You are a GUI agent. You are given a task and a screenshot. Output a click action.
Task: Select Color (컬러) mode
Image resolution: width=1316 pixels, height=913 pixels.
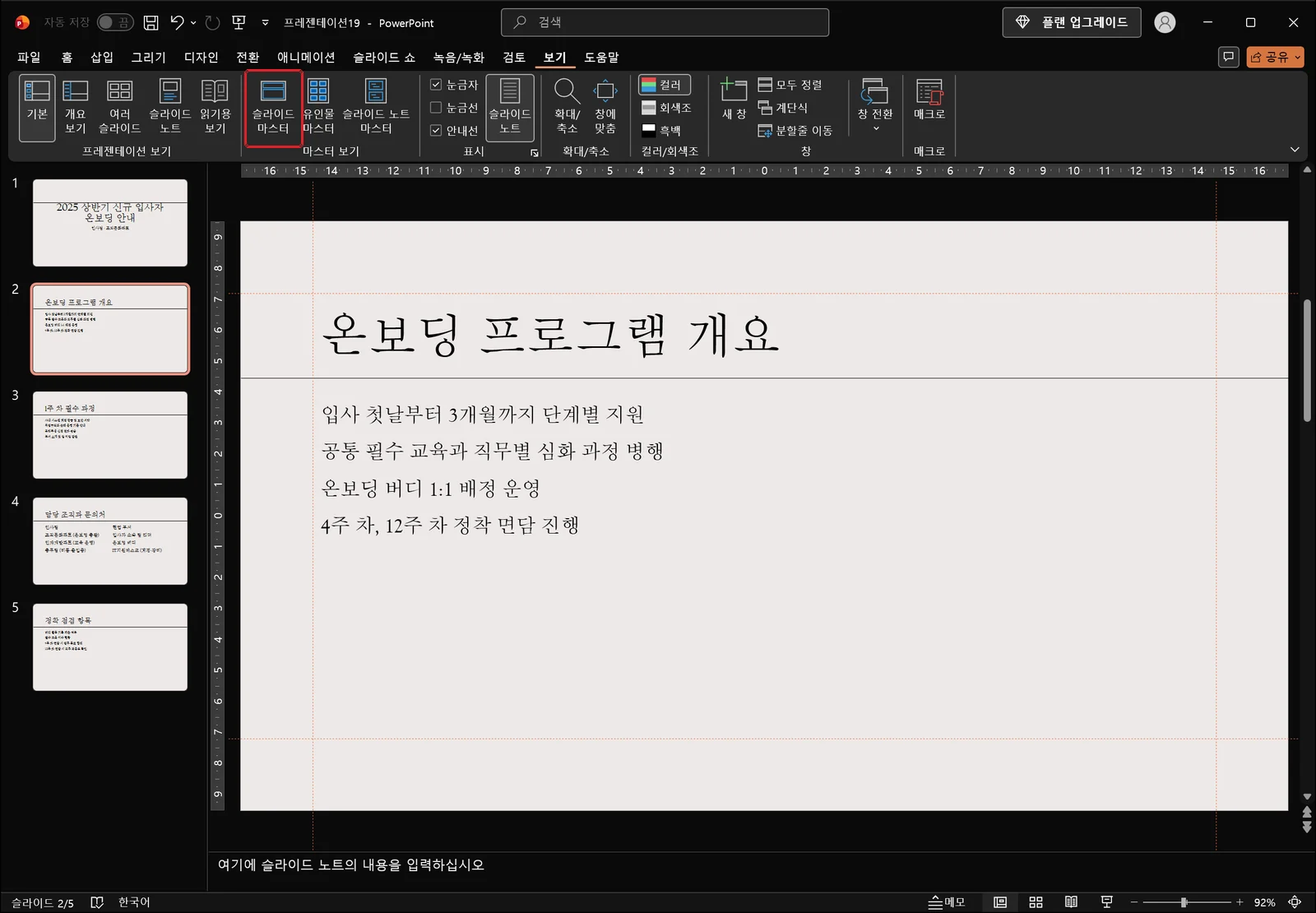[x=665, y=85]
